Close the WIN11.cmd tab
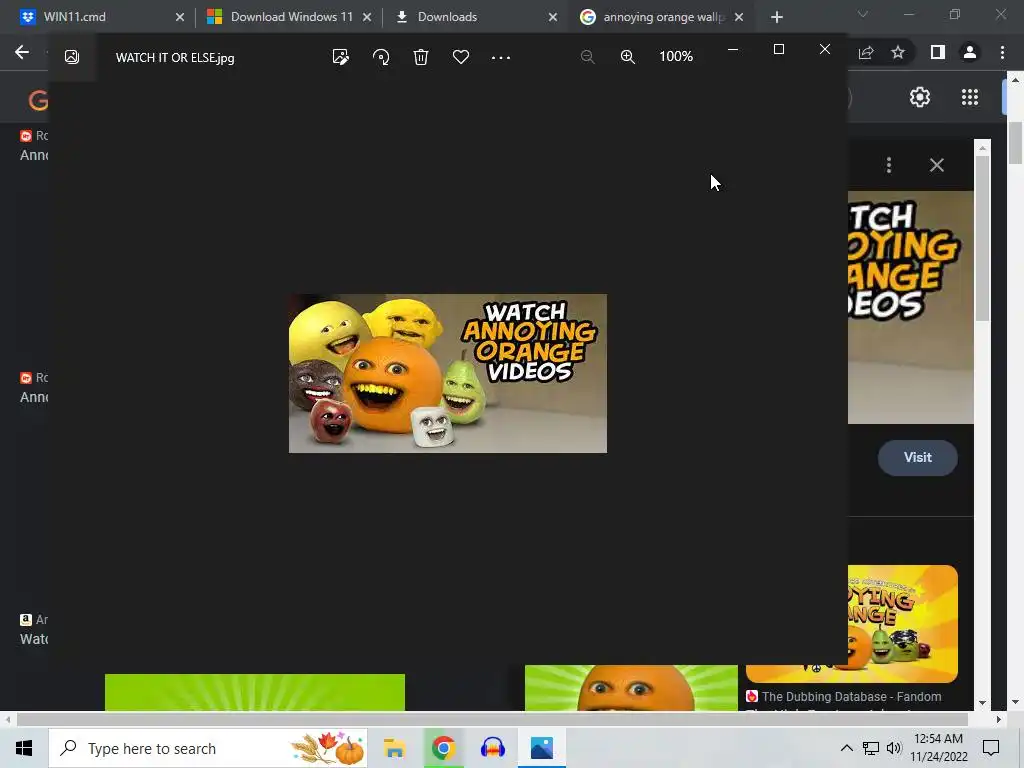 pos(180,17)
